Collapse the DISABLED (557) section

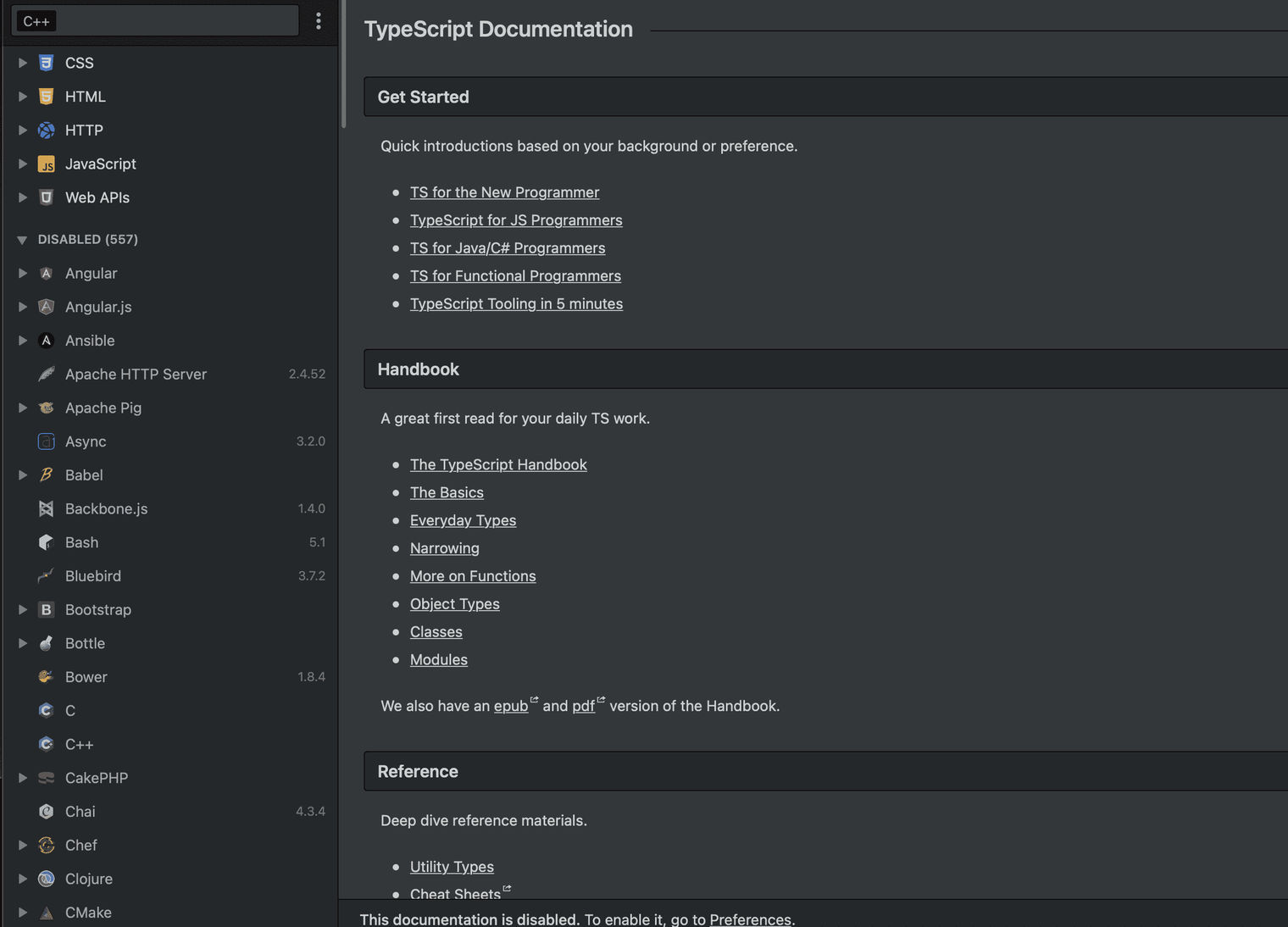(x=23, y=240)
